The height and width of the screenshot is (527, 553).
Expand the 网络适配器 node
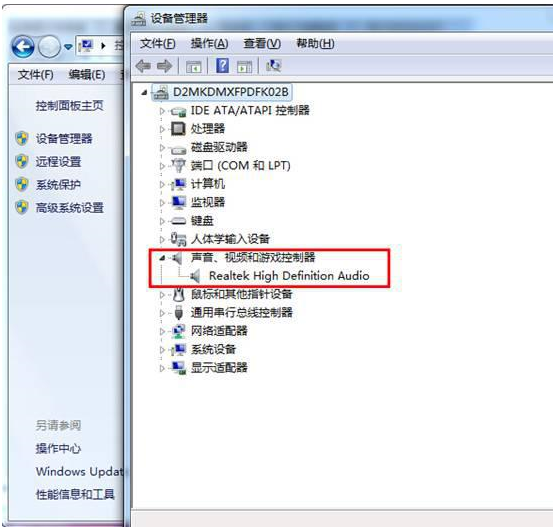pyautogui.click(x=162, y=331)
